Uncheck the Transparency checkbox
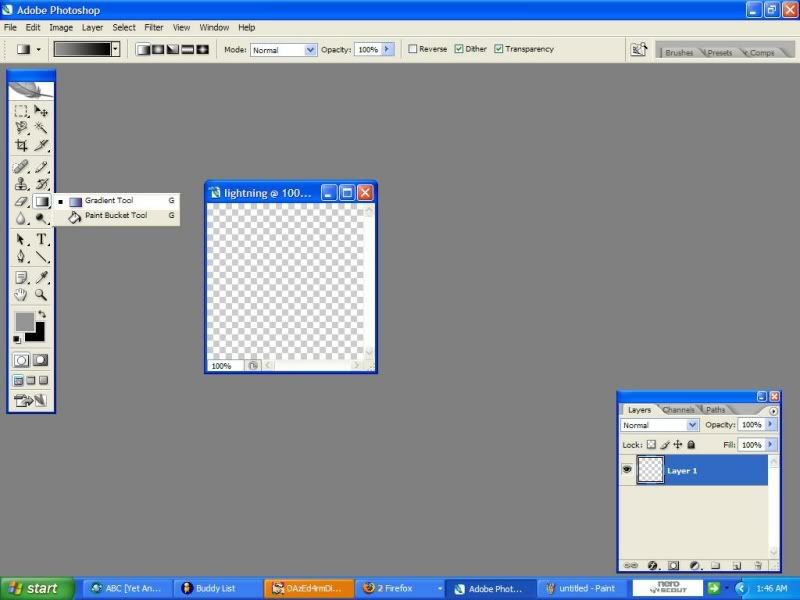The image size is (800, 600). point(498,49)
